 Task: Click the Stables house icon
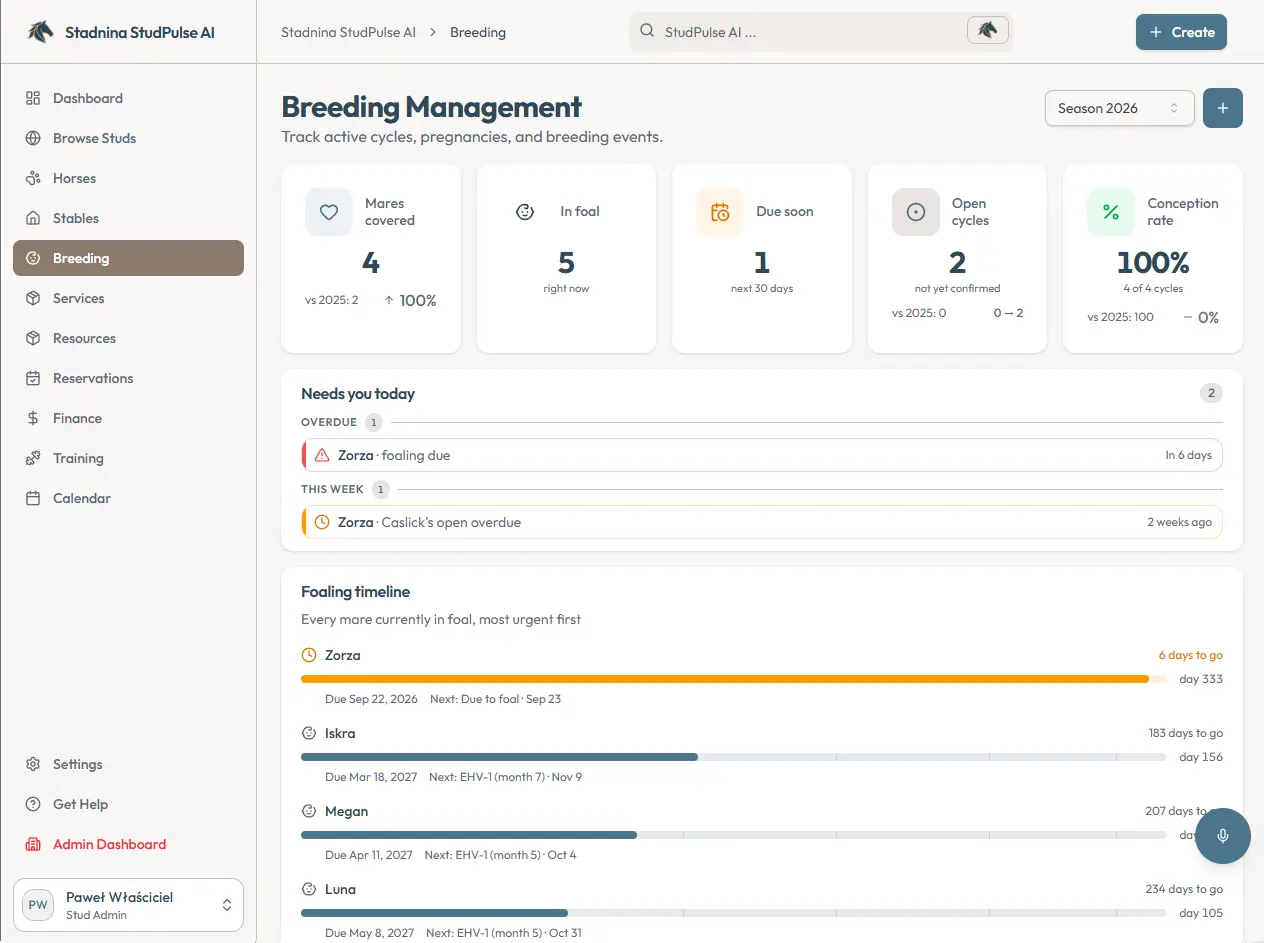[x=33, y=218]
